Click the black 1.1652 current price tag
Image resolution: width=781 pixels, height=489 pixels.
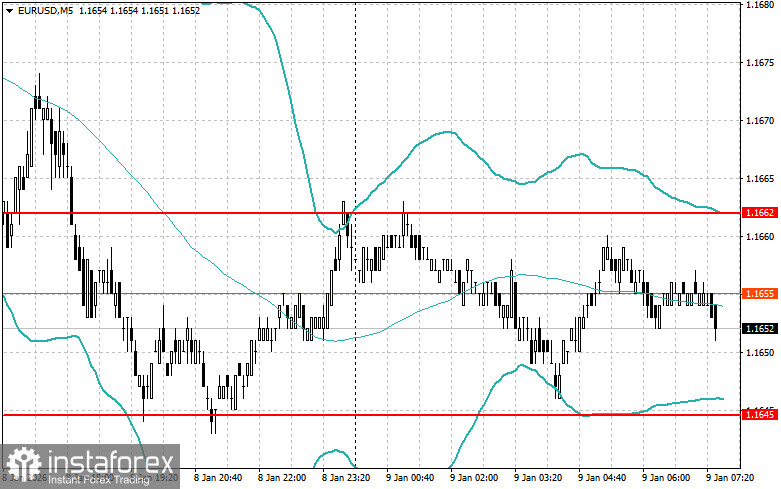coord(760,328)
